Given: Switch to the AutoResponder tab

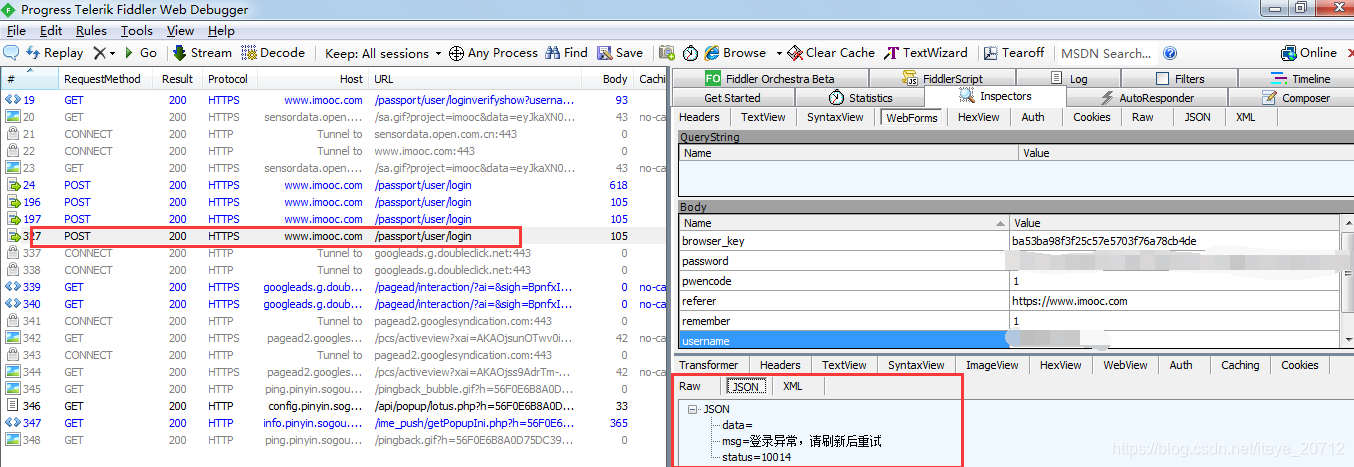Looking at the screenshot, I should pos(1147,98).
